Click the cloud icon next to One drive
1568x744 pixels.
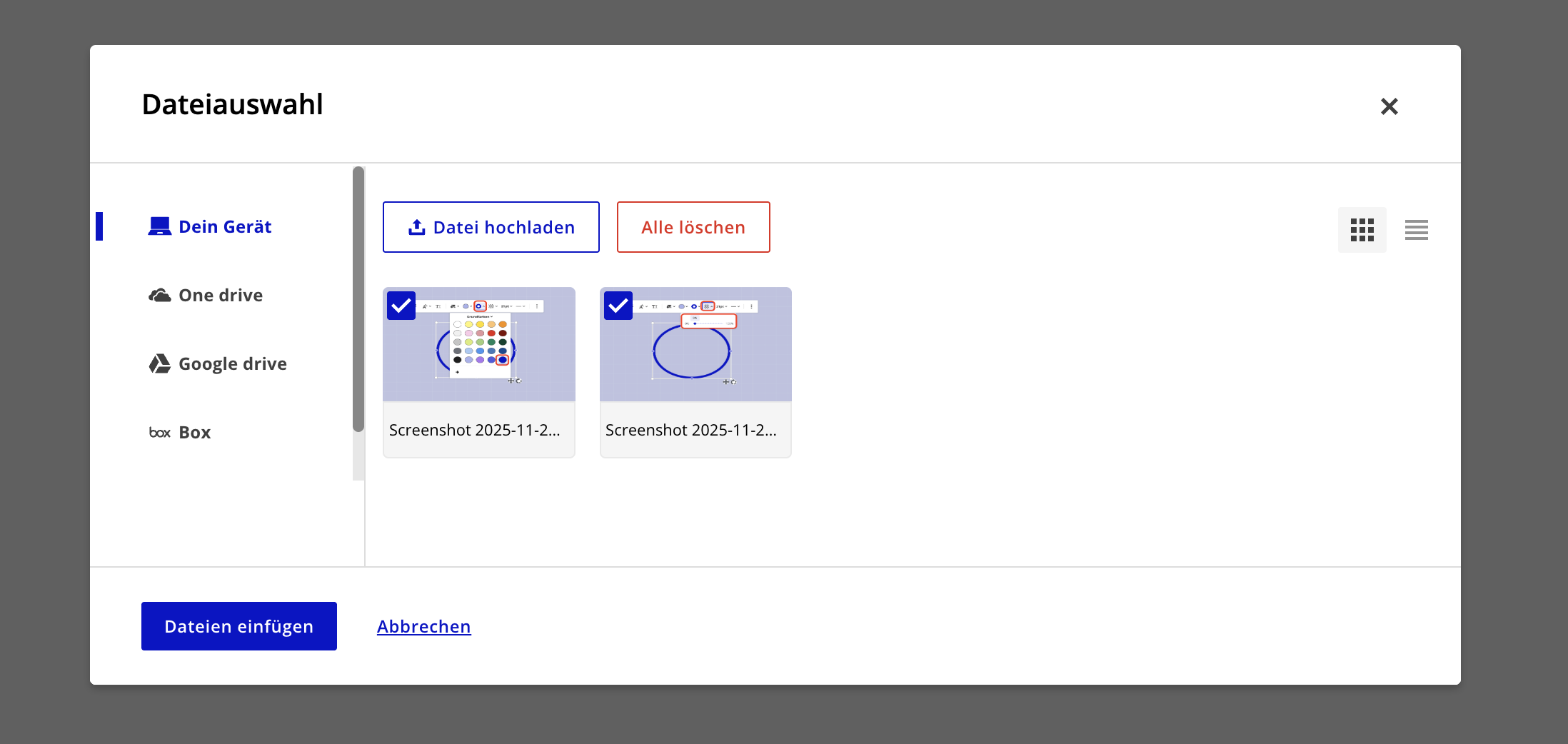click(x=159, y=294)
